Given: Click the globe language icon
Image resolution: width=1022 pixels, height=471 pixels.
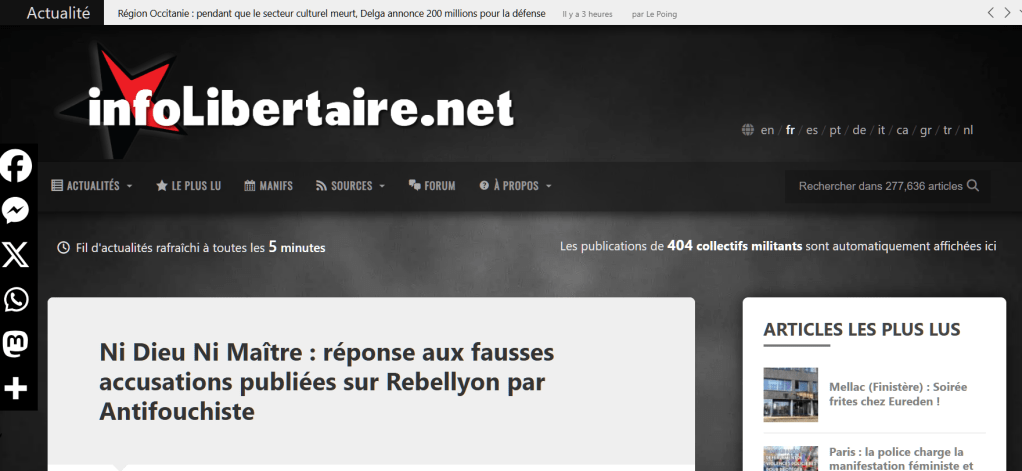Looking at the screenshot, I should 748,130.
